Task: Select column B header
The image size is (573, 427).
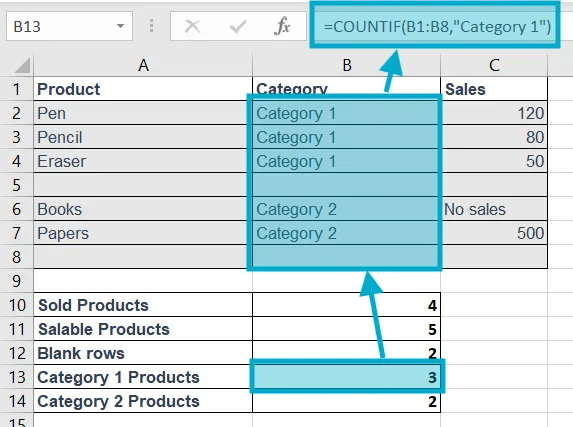Action: [x=346, y=65]
